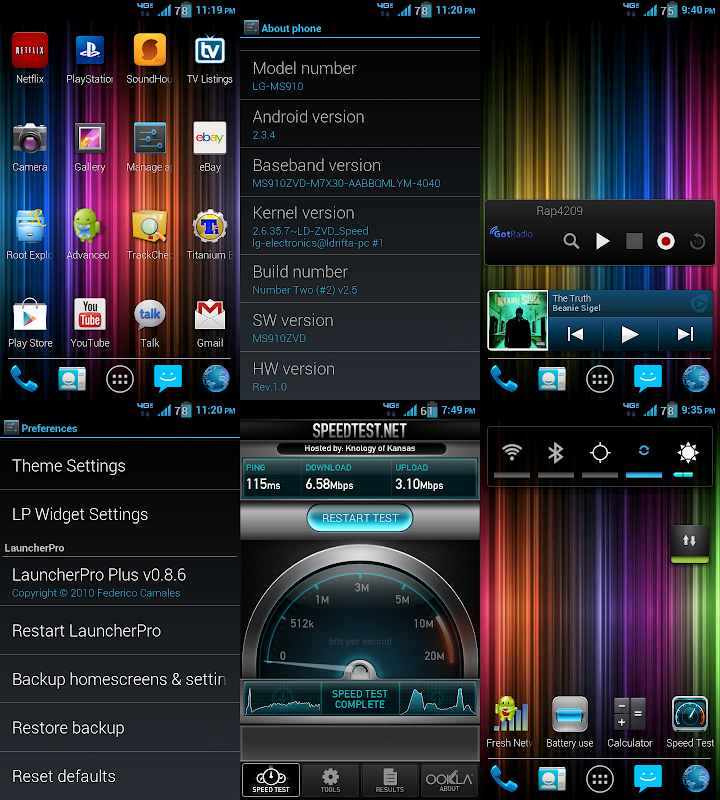The height and width of the screenshot is (800, 720).
Task: Tap the Build number row
Action: 360,279
